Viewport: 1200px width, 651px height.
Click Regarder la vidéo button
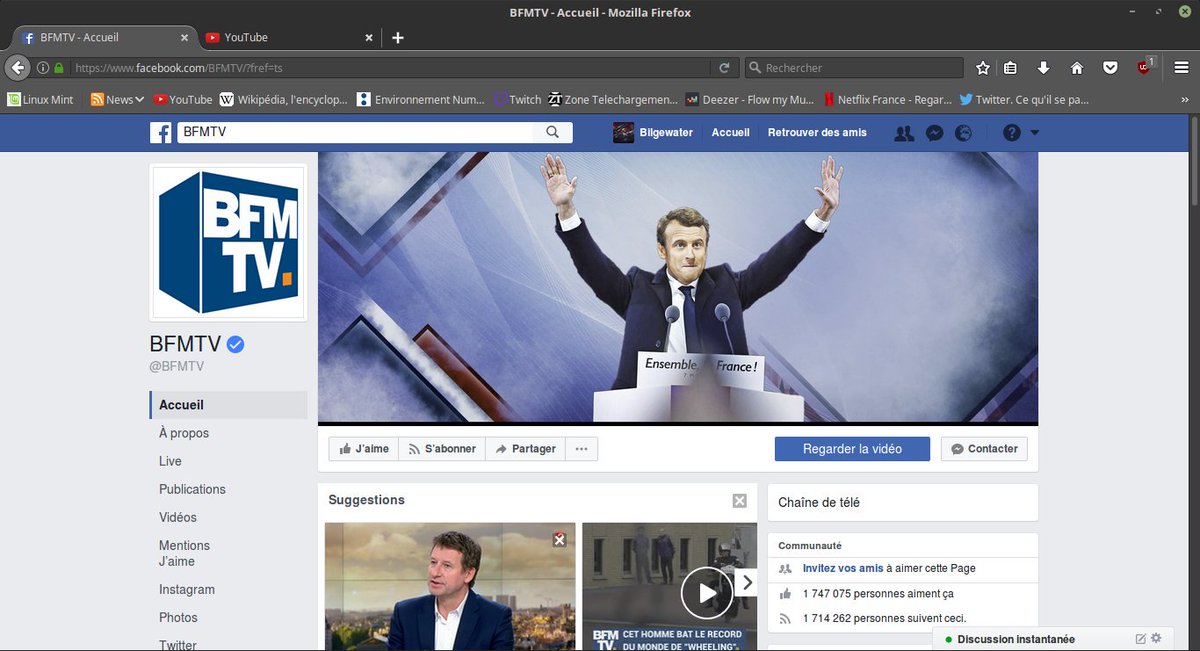tap(852, 449)
